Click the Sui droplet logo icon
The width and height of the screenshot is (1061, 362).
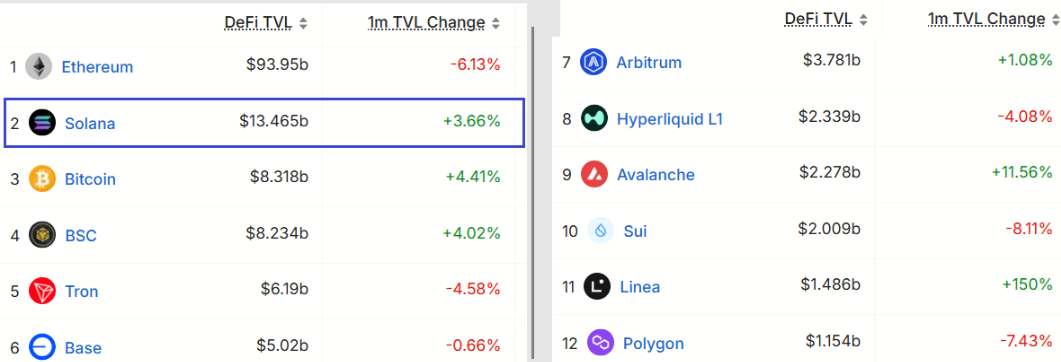pos(600,231)
